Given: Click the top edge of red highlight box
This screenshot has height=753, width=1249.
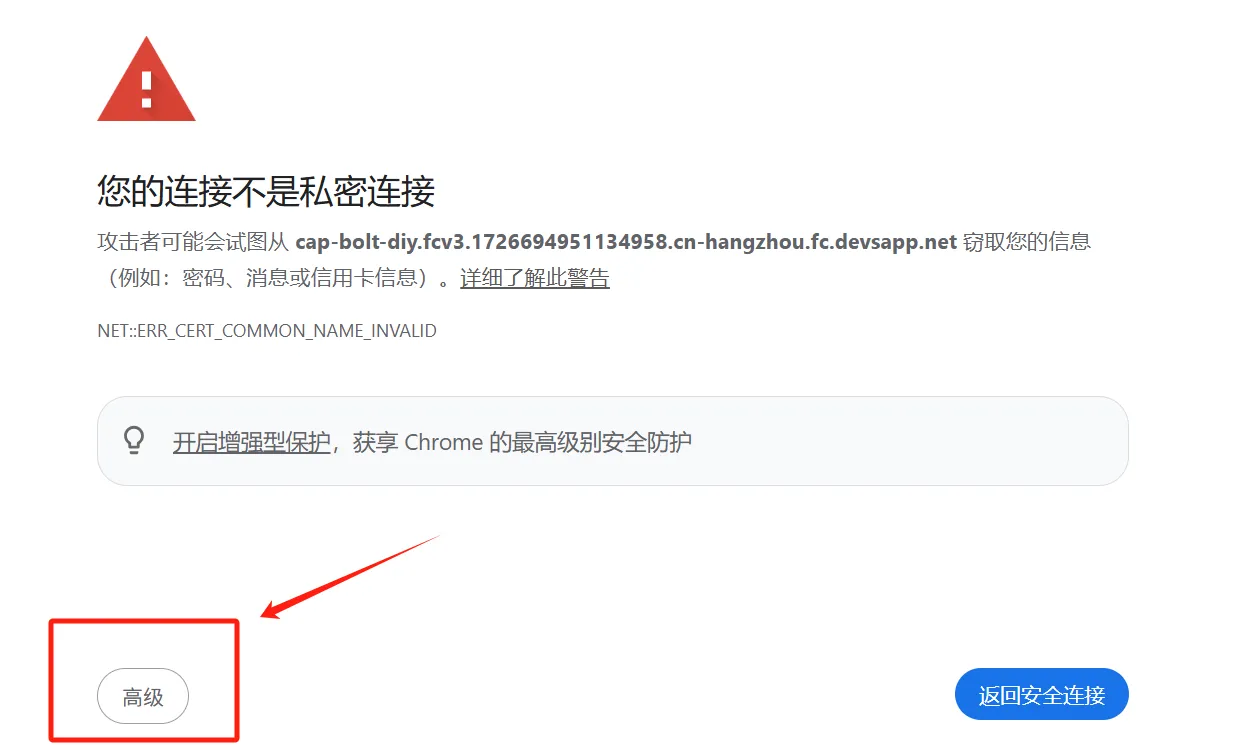Looking at the screenshot, I should point(144,622).
